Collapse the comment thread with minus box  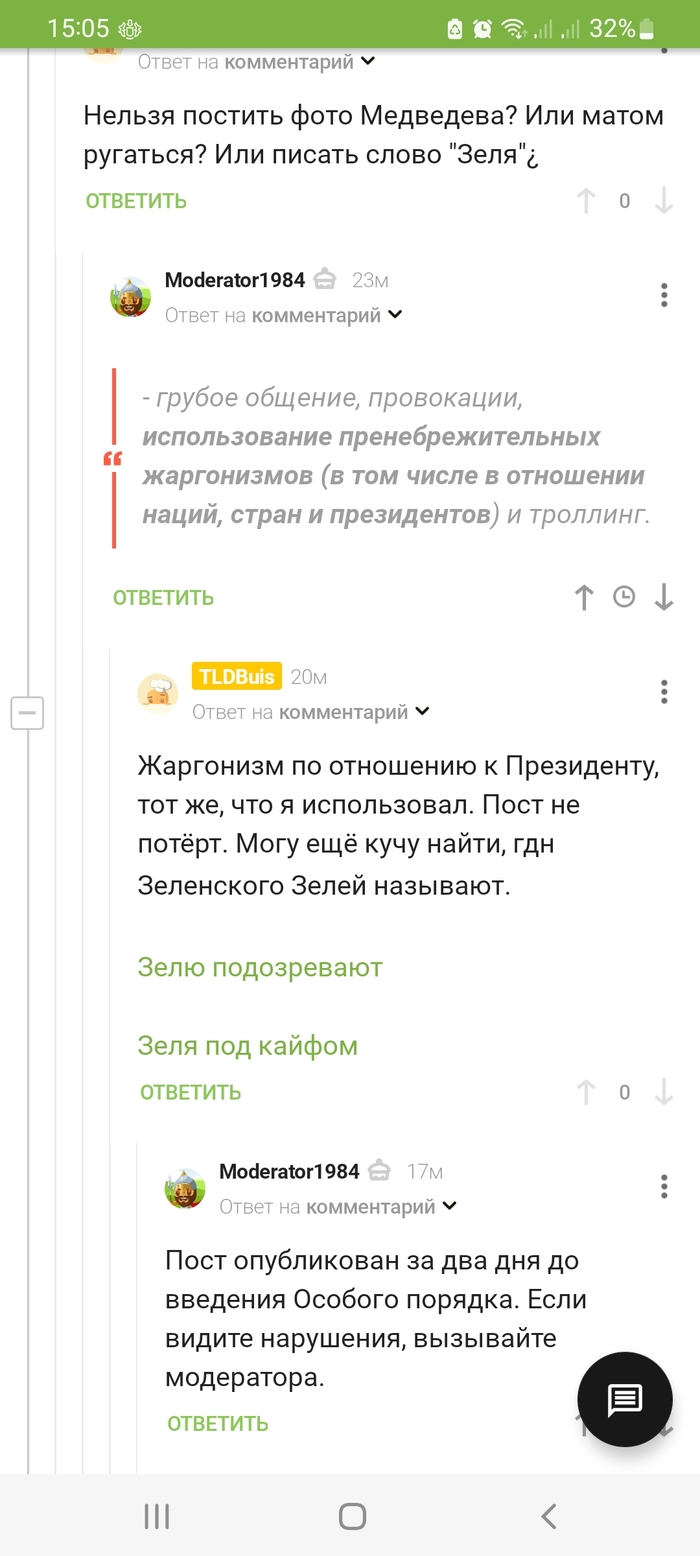27,713
